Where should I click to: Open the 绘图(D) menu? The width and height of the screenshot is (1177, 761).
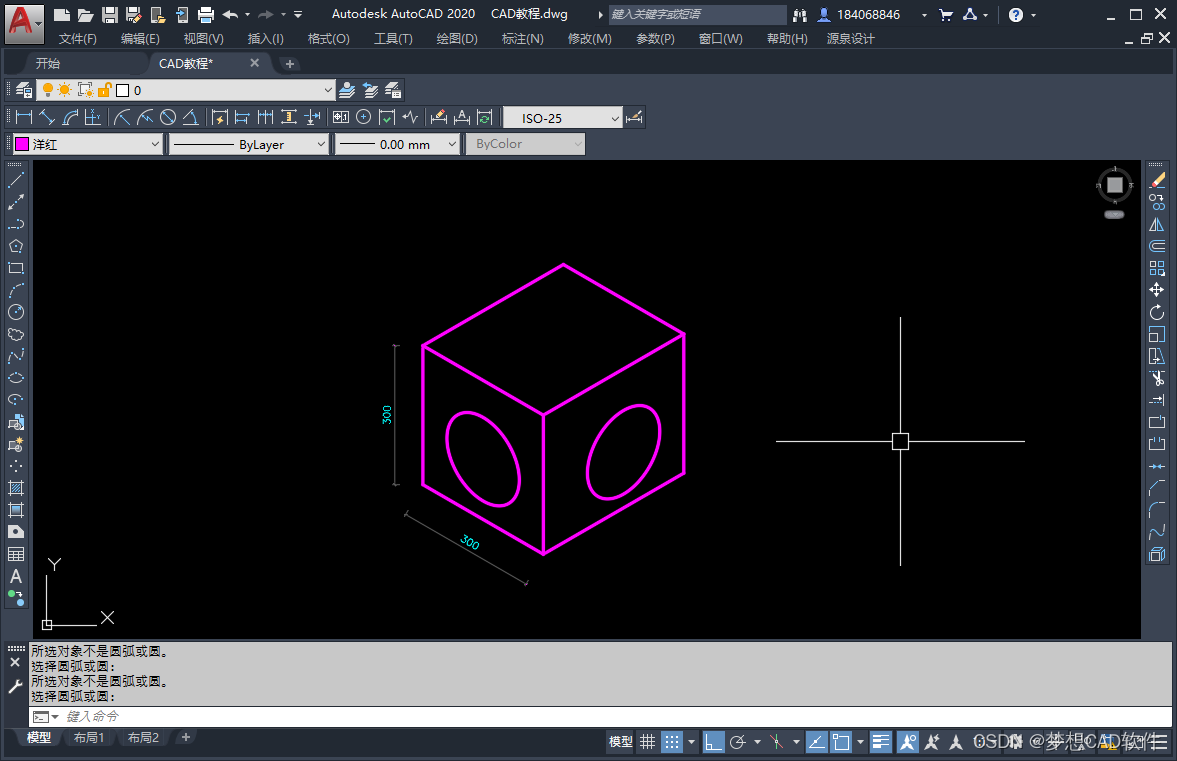coord(456,38)
